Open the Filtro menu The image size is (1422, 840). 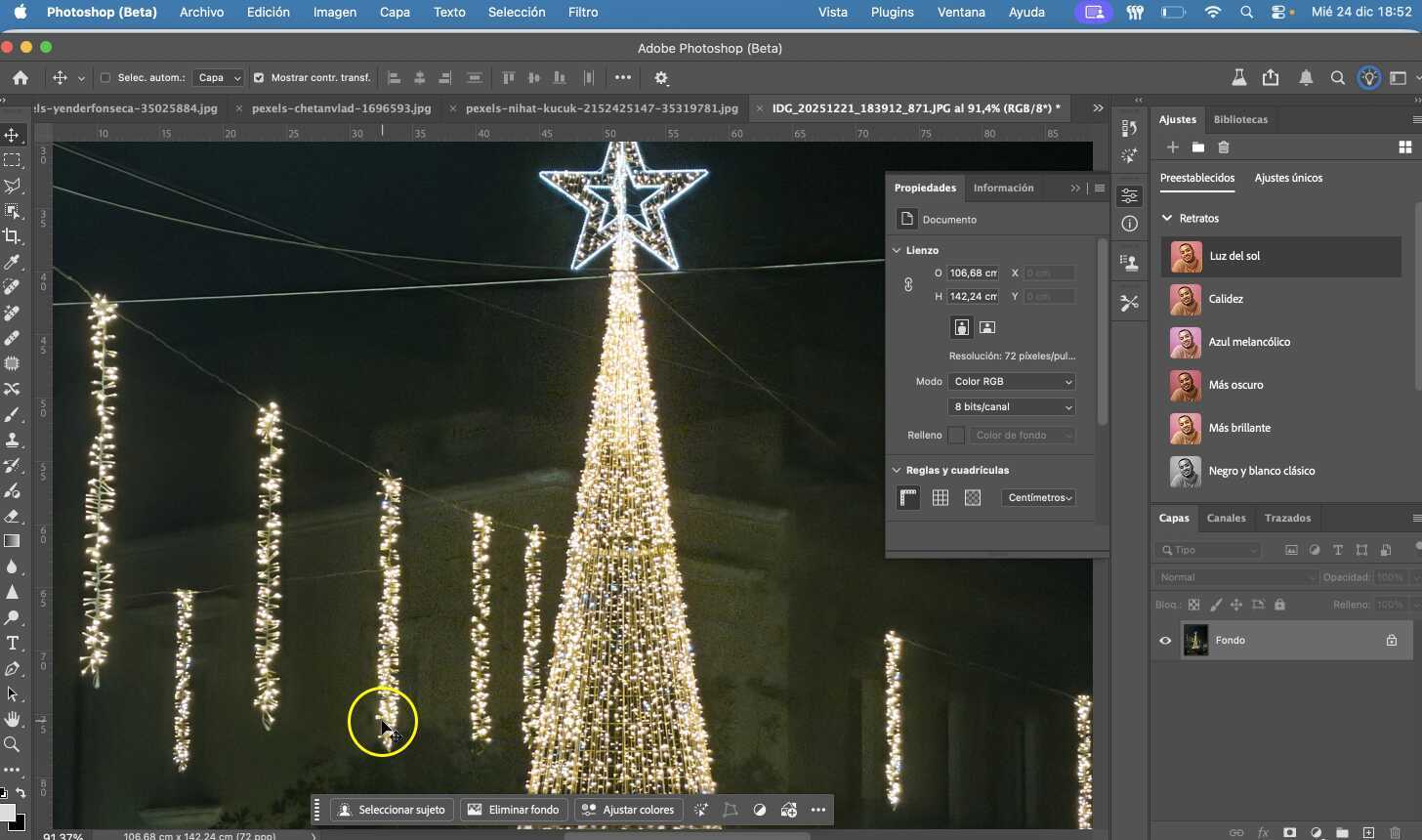pyautogui.click(x=582, y=12)
